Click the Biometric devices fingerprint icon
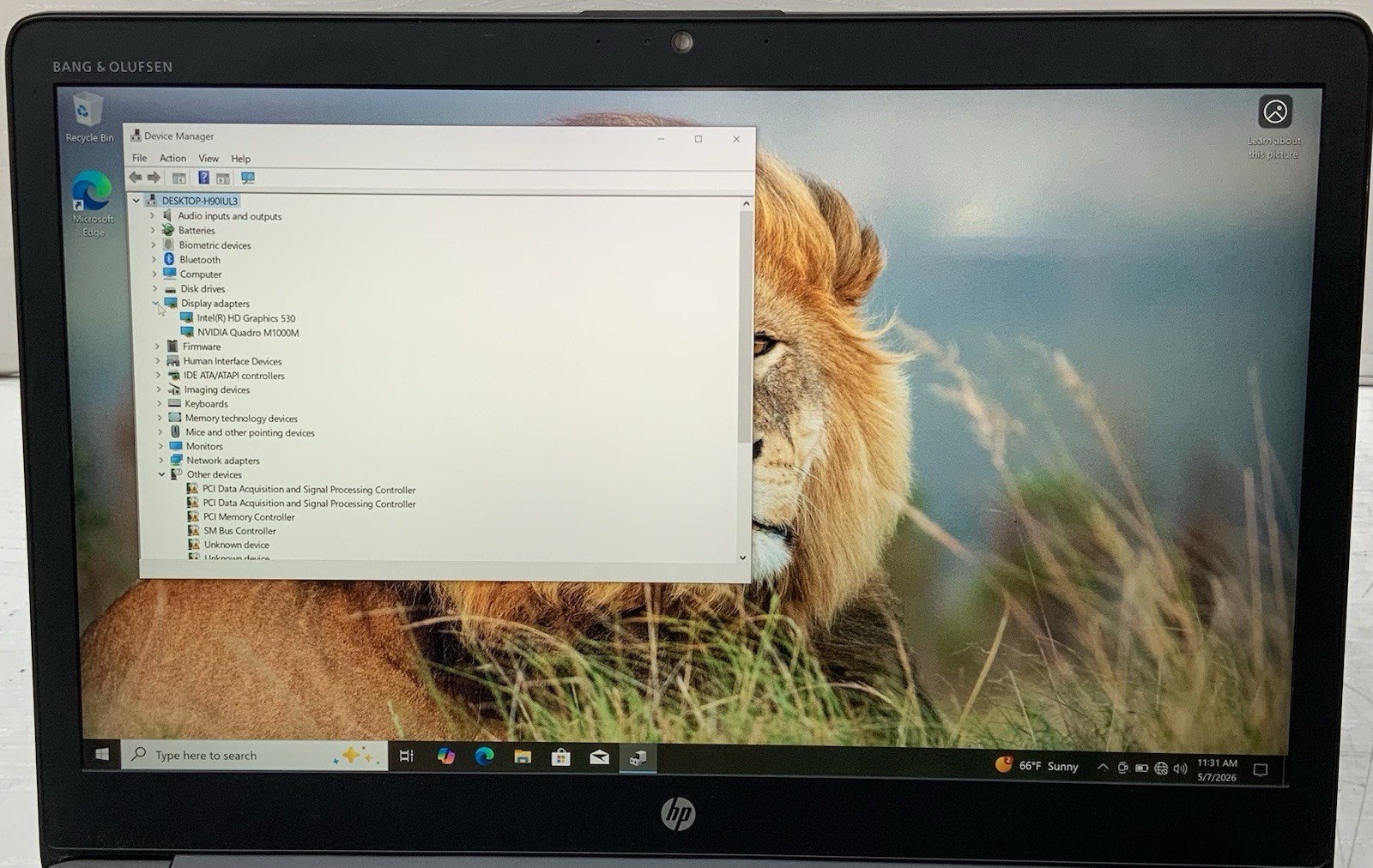 [168, 244]
